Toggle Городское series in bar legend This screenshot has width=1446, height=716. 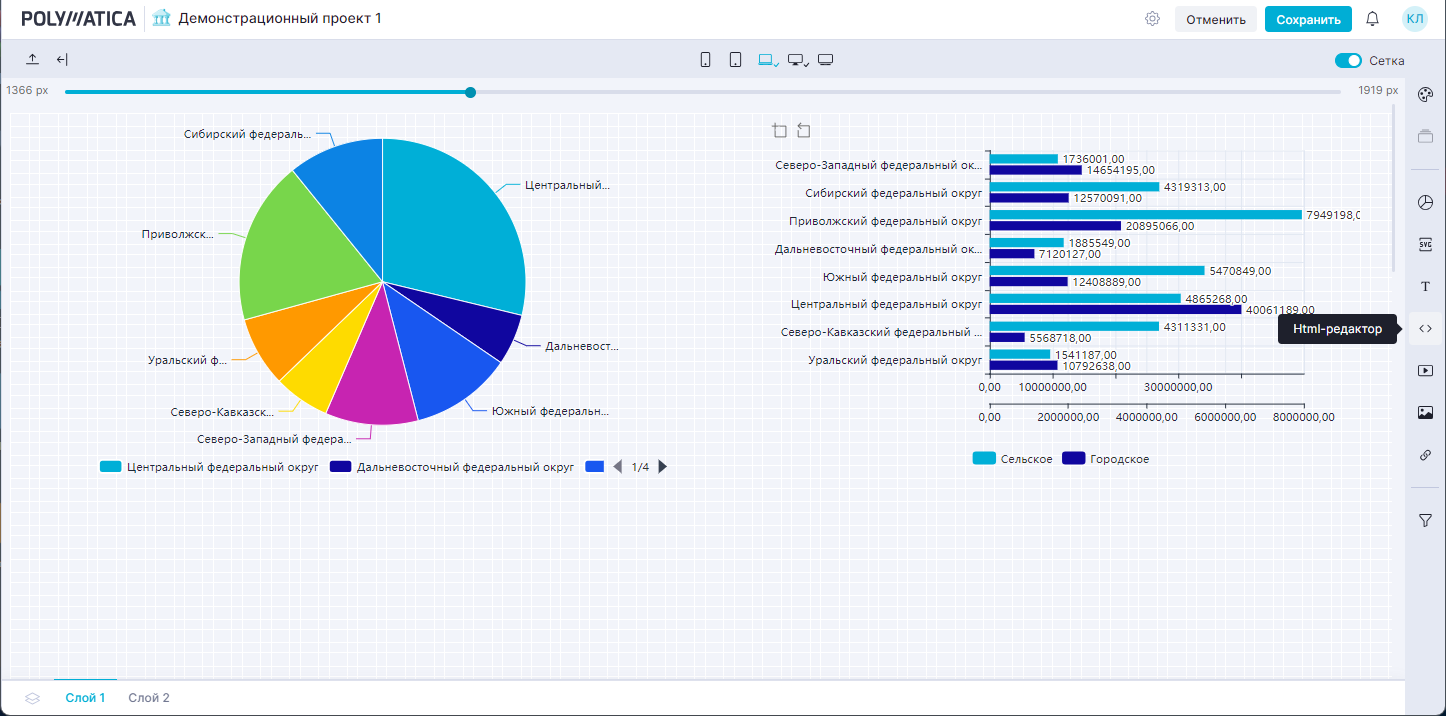click(1105, 459)
